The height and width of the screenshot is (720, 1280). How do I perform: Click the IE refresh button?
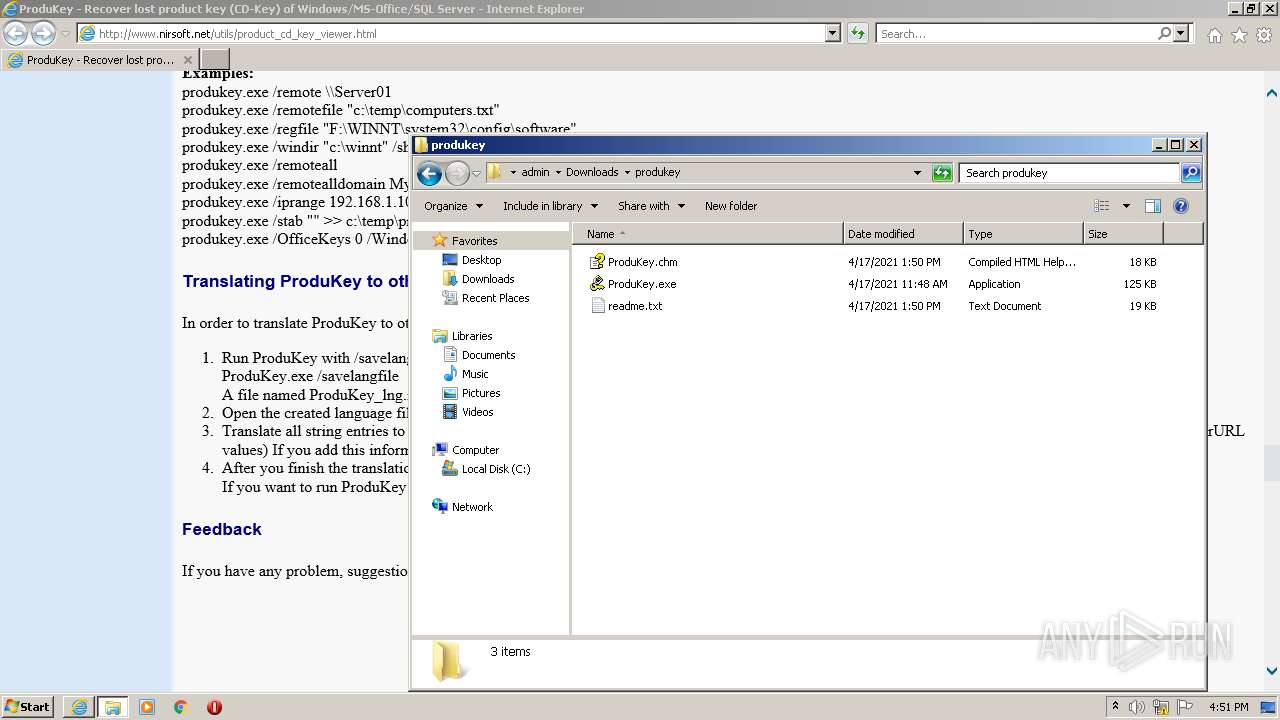pyautogui.click(x=858, y=34)
